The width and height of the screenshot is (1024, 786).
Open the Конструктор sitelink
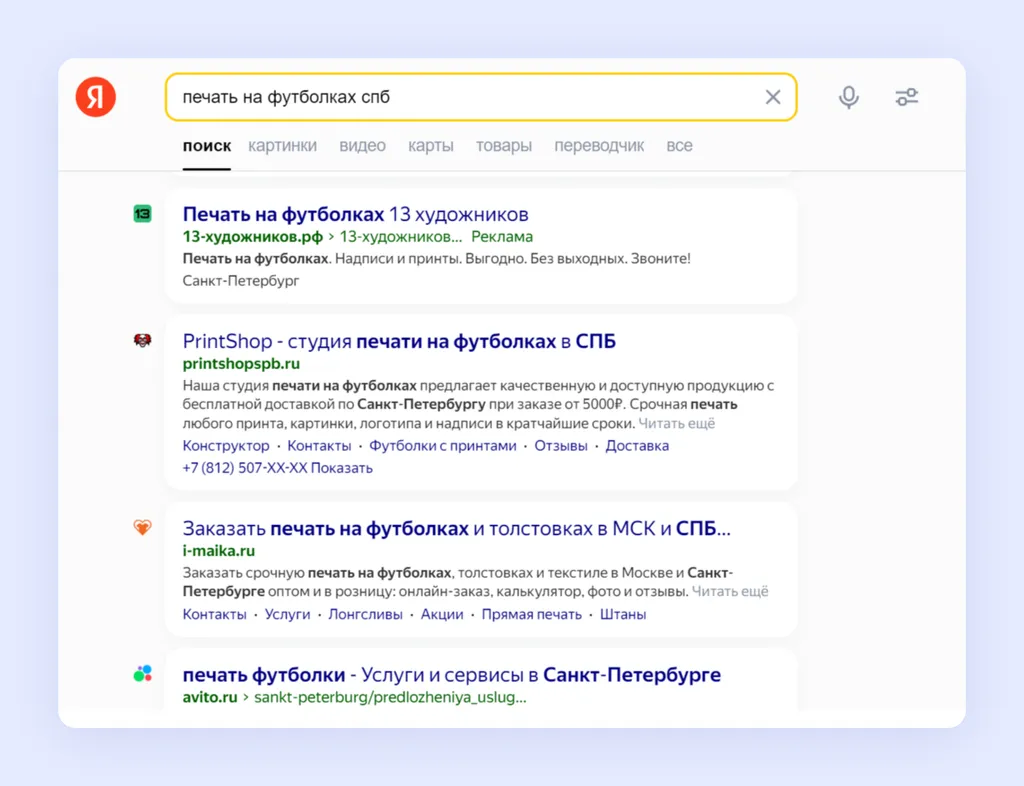pyautogui.click(x=226, y=446)
